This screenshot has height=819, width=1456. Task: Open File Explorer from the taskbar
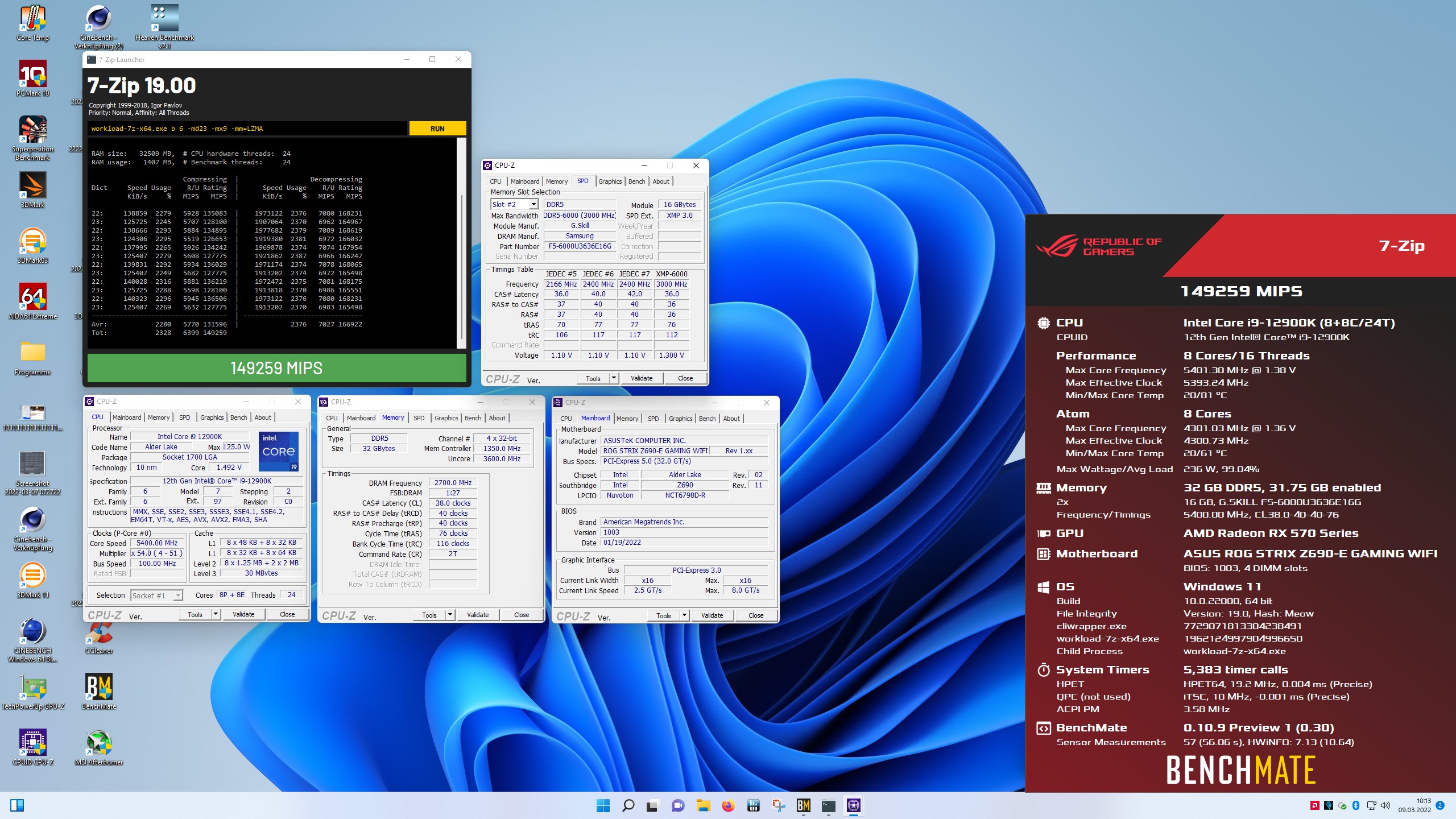703,805
